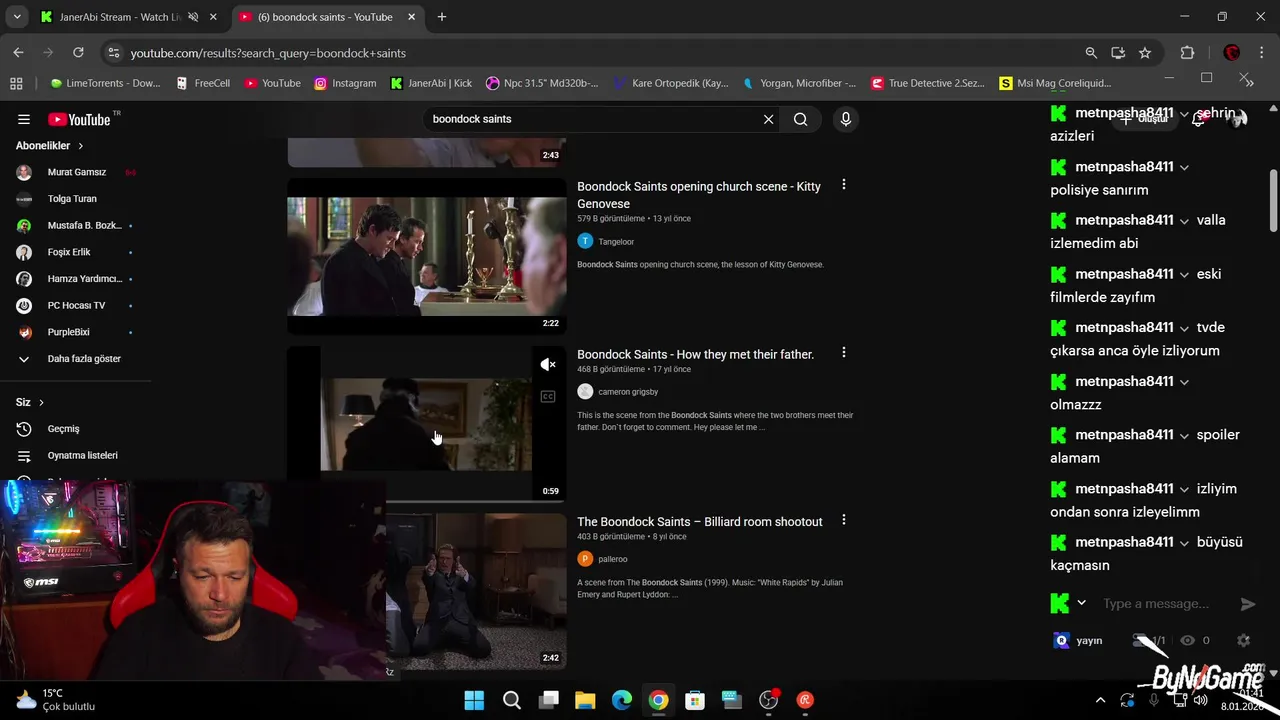The image size is (1280, 720).
Task: Clear the search box with the X icon
Action: pyautogui.click(x=768, y=119)
